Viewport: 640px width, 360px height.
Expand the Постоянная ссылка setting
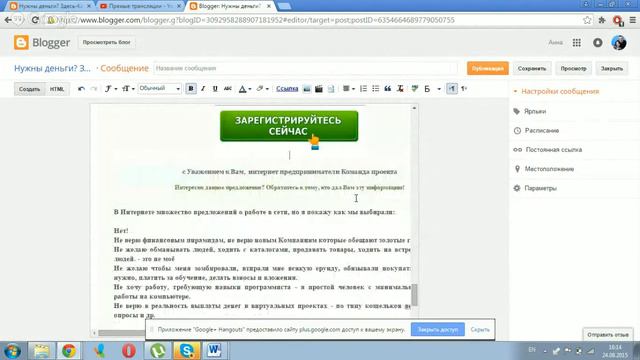tap(553, 150)
